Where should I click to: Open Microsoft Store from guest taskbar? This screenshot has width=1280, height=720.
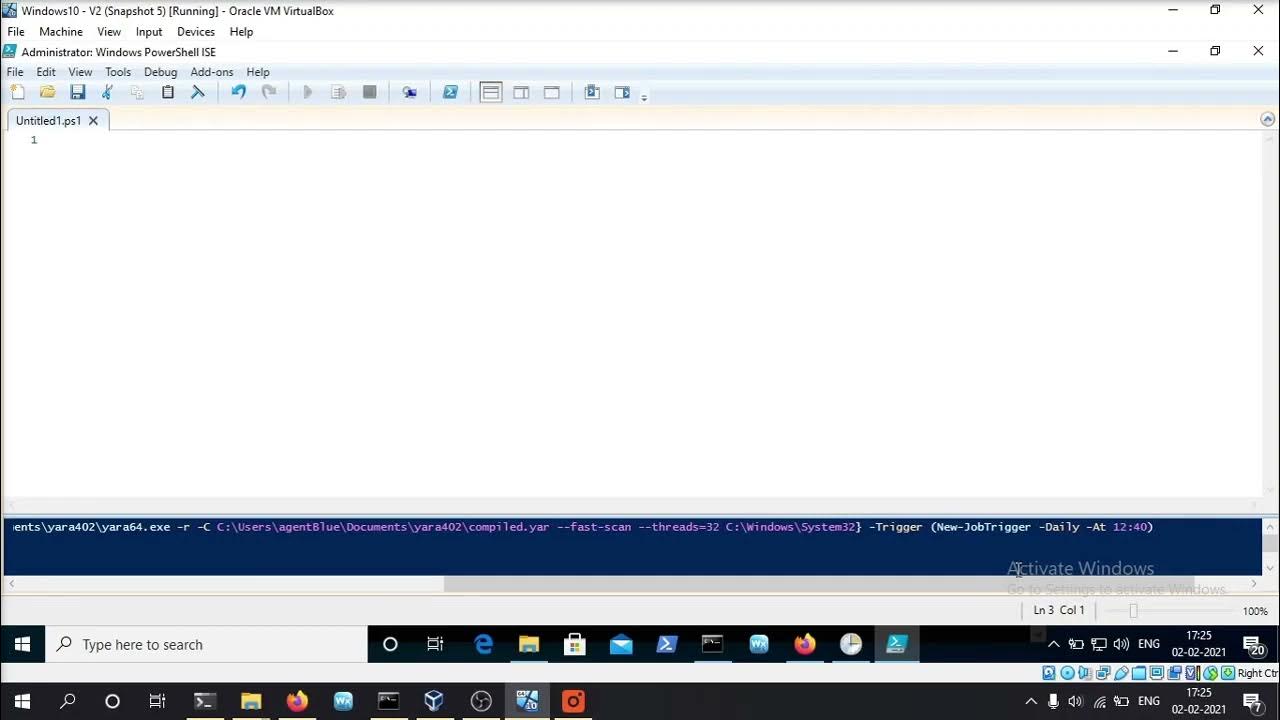[575, 645]
